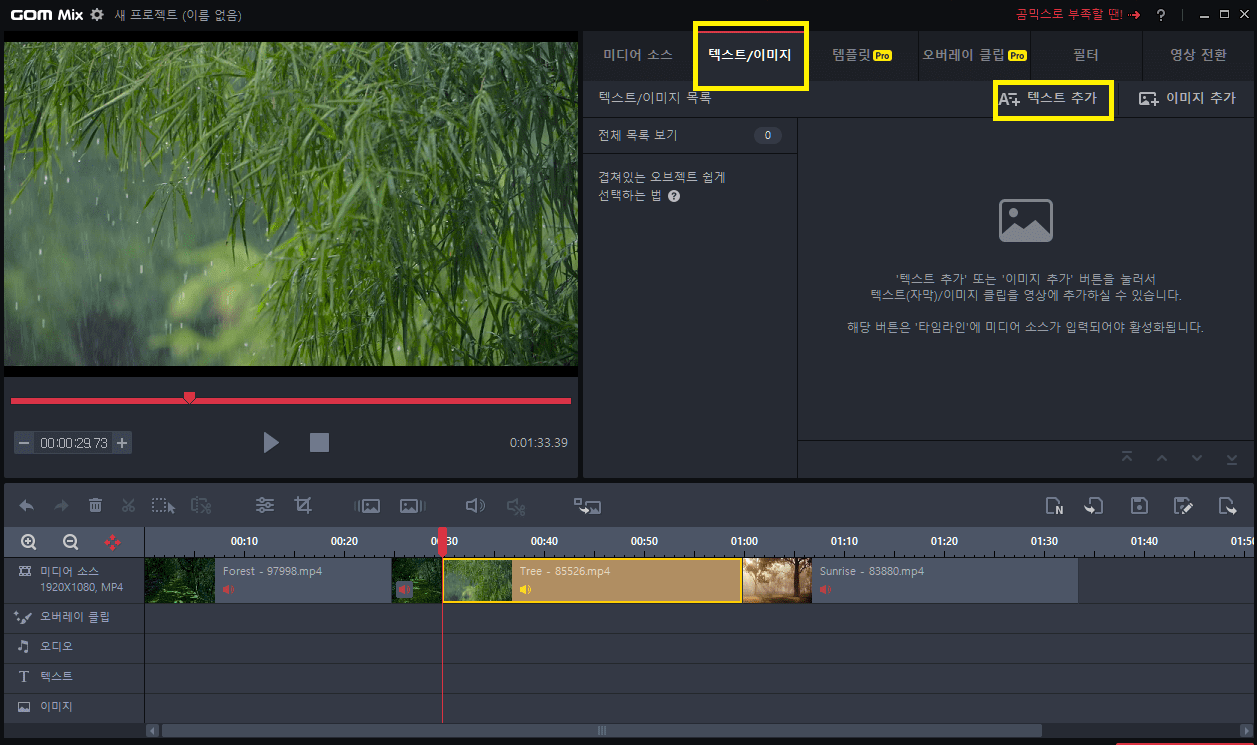The width and height of the screenshot is (1257, 745).
Task: Collapse panel using downward chevron
Action: coord(1196,457)
